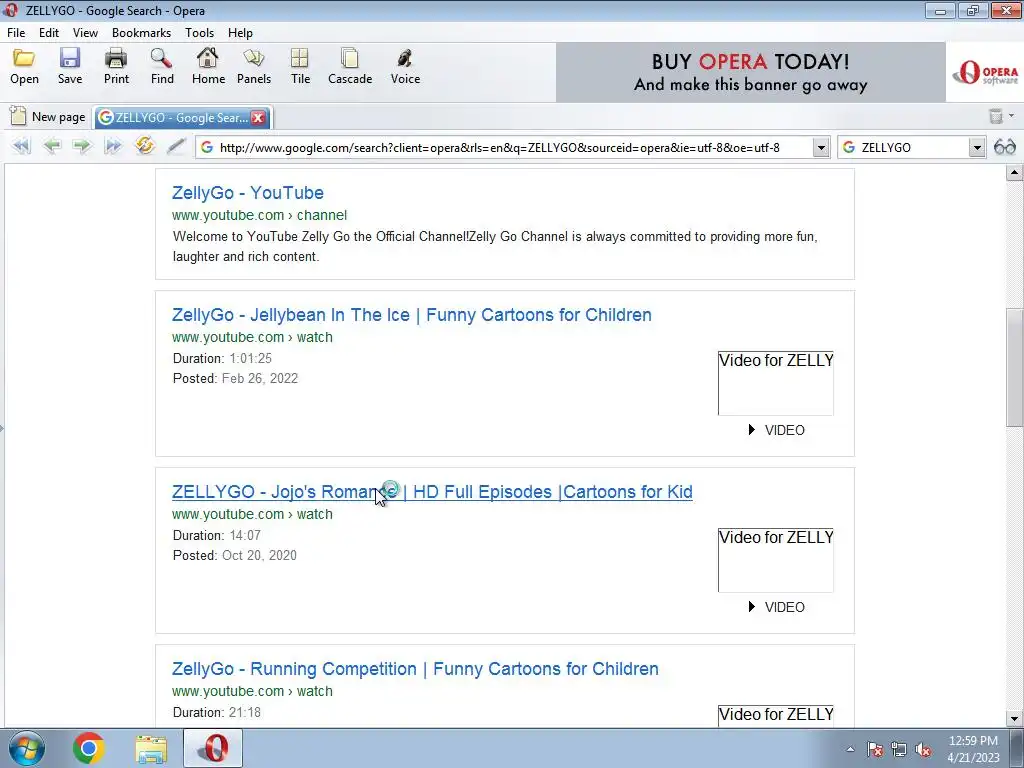Click the glasses view icon by the search box
The image size is (1024, 768).
(x=1004, y=147)
